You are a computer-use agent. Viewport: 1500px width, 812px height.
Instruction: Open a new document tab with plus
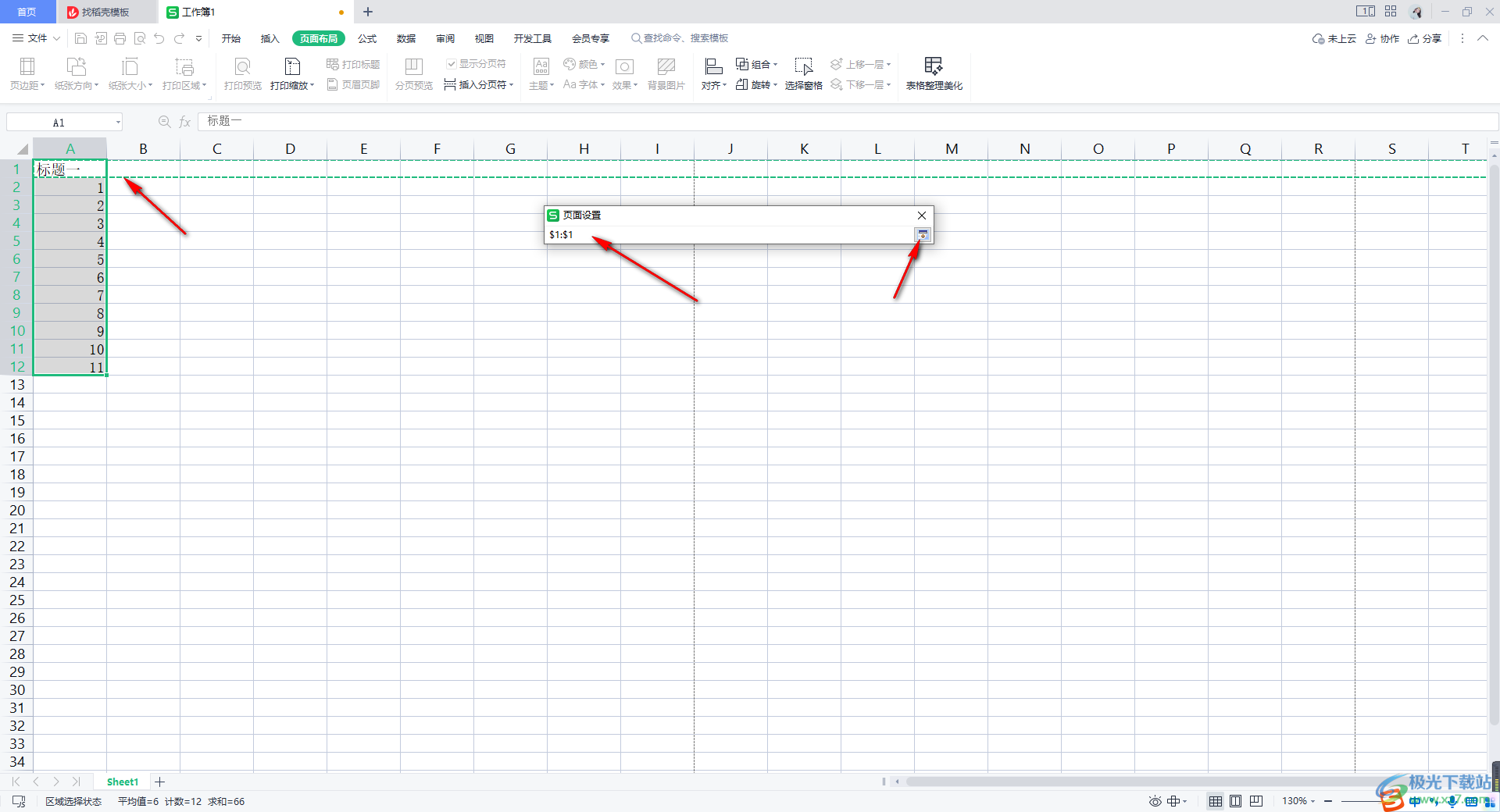[x=368, y=12]
